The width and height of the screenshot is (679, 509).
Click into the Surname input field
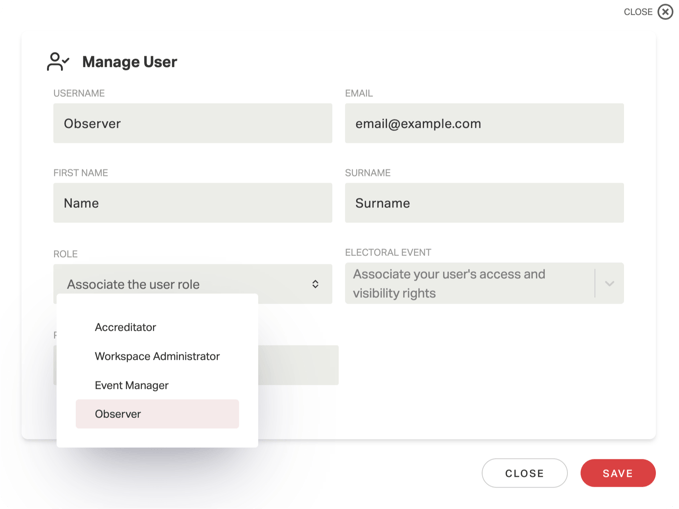484,203
